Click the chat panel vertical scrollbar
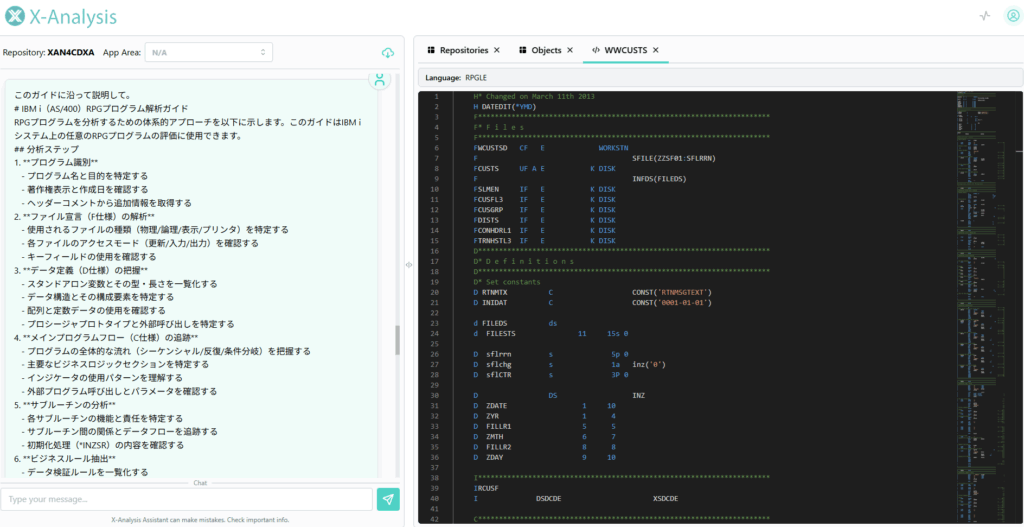Screen dimensions: 1024x527 point(396,340)
